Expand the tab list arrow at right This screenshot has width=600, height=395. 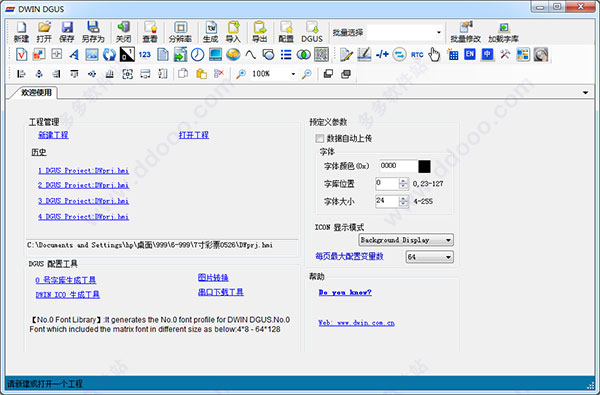585,92
